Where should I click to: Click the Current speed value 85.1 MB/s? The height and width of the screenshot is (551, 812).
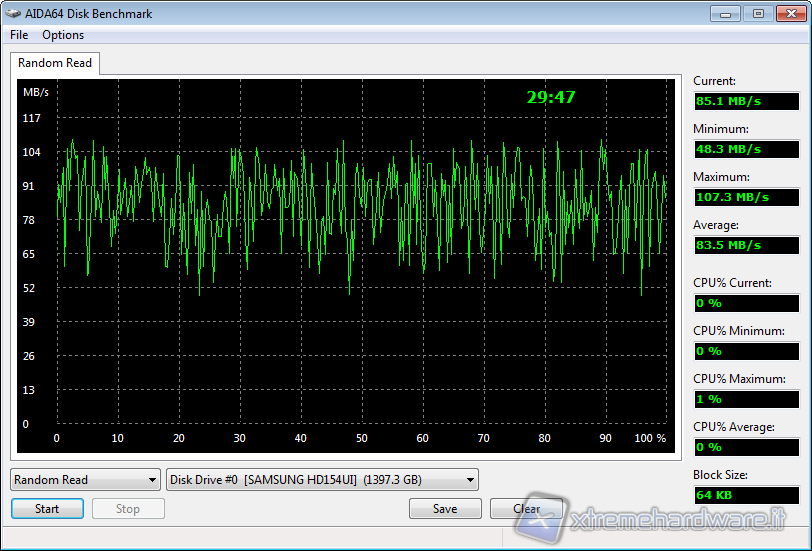coord(746,101)
